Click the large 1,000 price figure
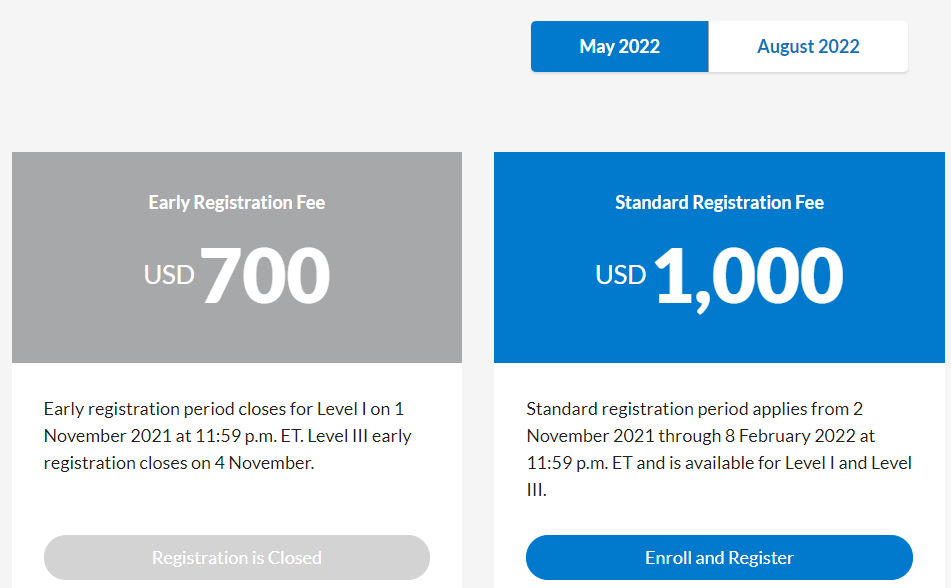This screenshot has width=951, height=588. pyautogui.click(x=748, y=275)
